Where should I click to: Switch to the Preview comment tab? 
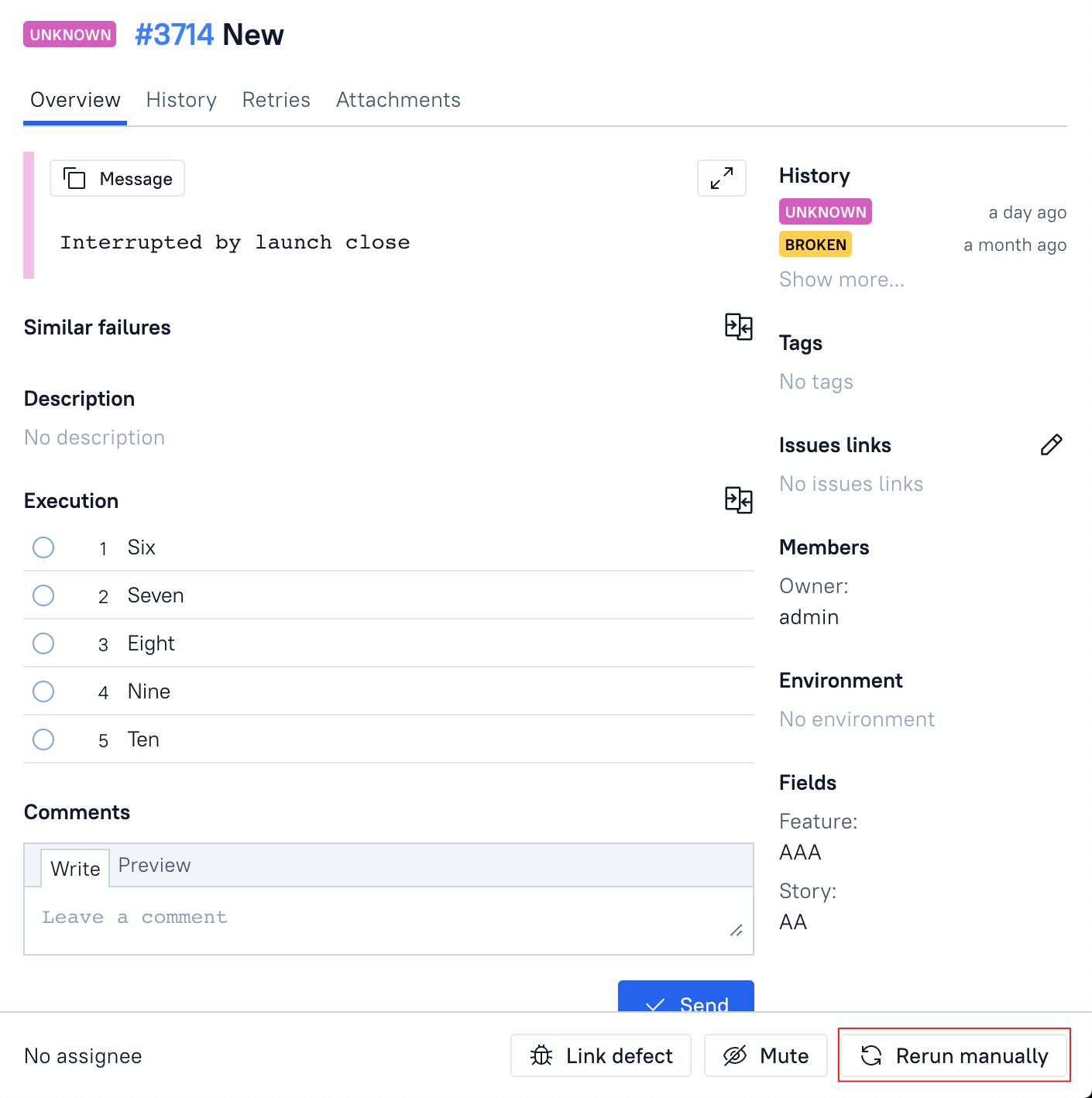pos(153,865)
